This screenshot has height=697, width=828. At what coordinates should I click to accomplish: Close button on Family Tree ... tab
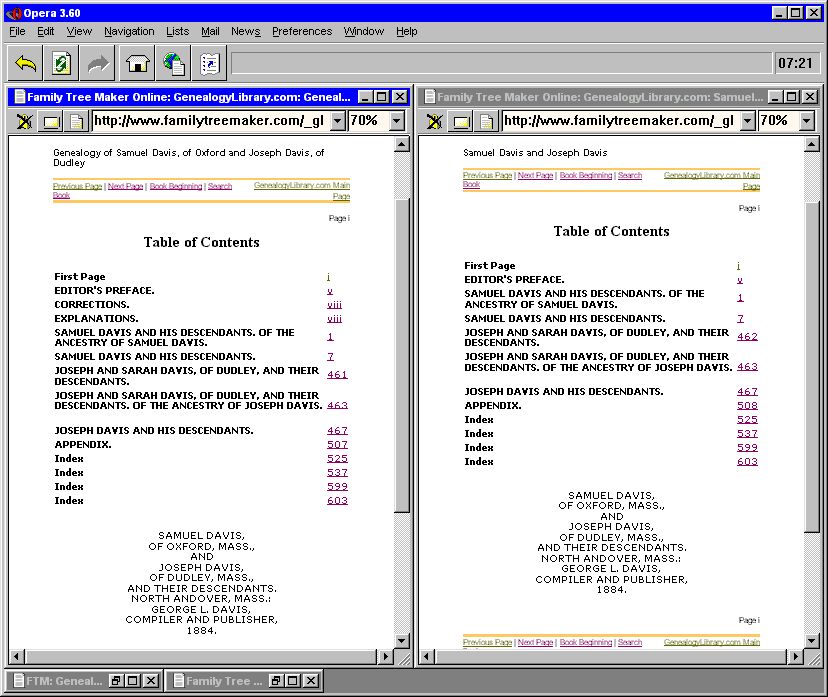point(311,681)
